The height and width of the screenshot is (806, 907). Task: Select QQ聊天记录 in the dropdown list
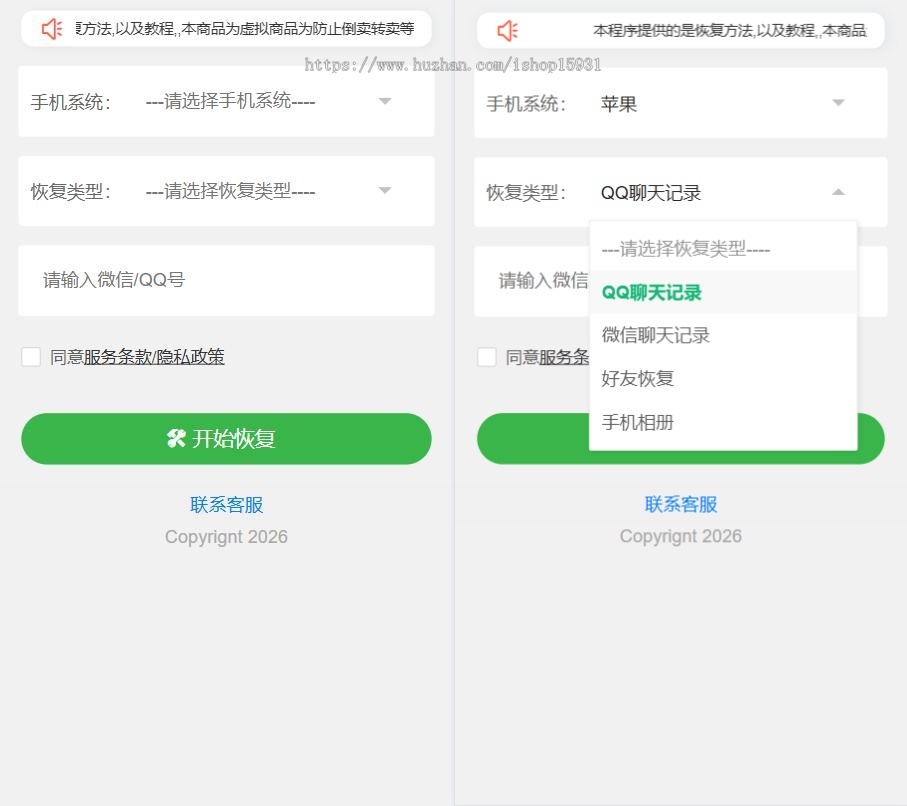(723, 292)
